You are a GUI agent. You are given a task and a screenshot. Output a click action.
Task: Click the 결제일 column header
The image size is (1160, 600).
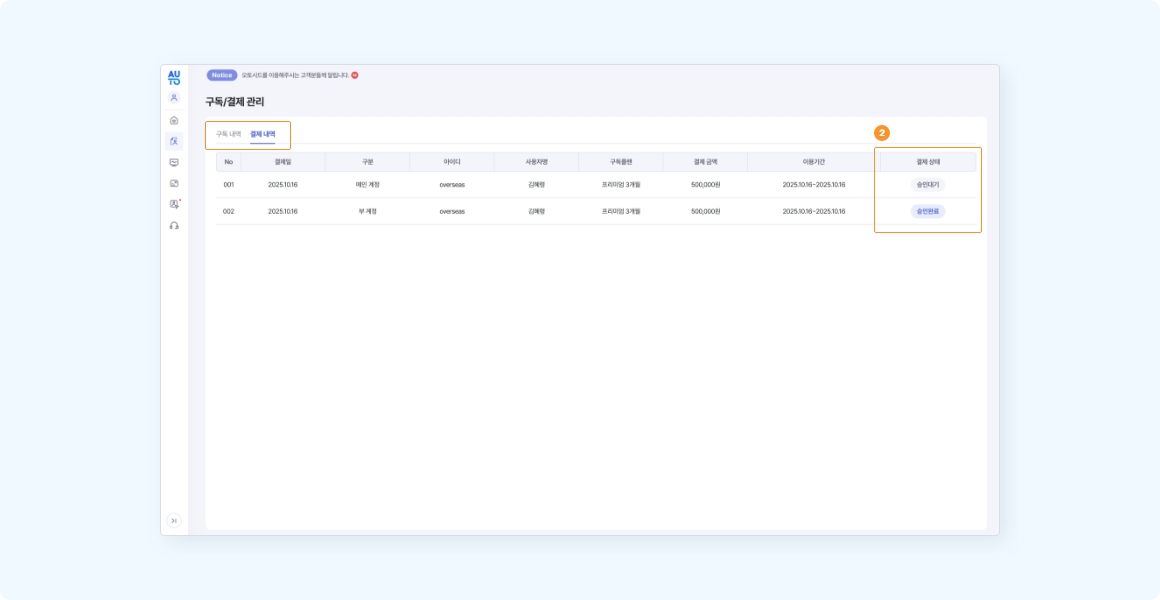pyautogui.click(x=283, y=162)
